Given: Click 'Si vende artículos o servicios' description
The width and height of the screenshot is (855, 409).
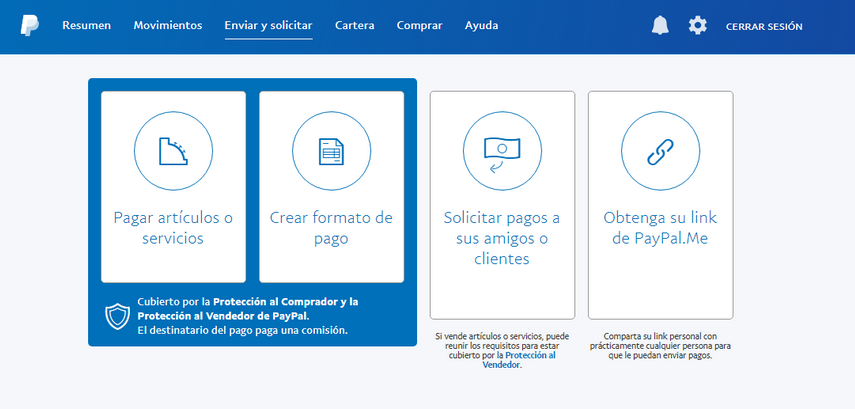Looking at the screenshot, I should click(502, 351).
